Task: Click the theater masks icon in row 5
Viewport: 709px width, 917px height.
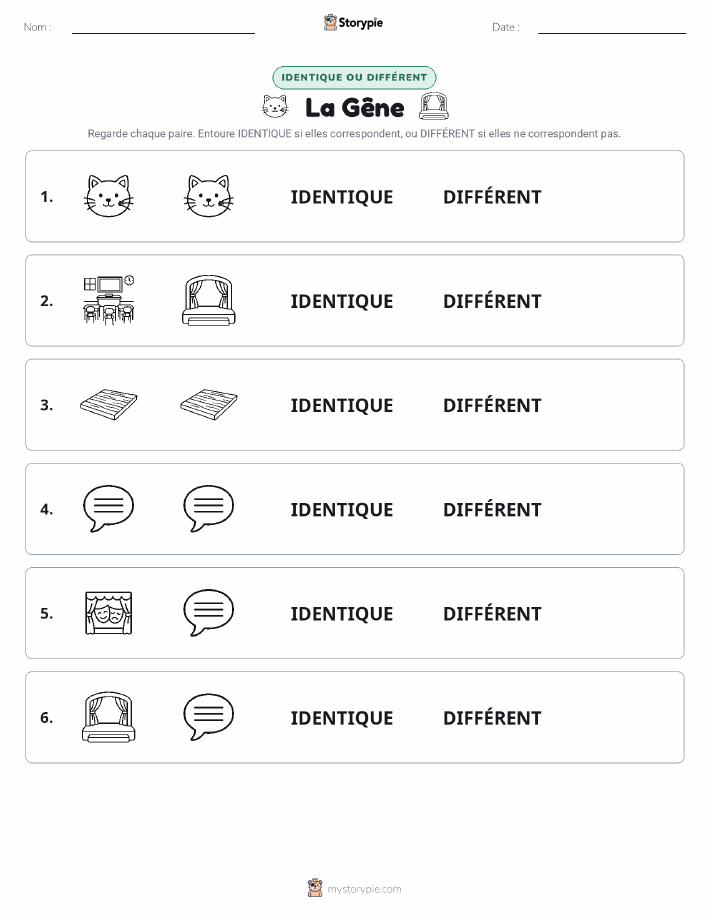Action: point(109,613)
